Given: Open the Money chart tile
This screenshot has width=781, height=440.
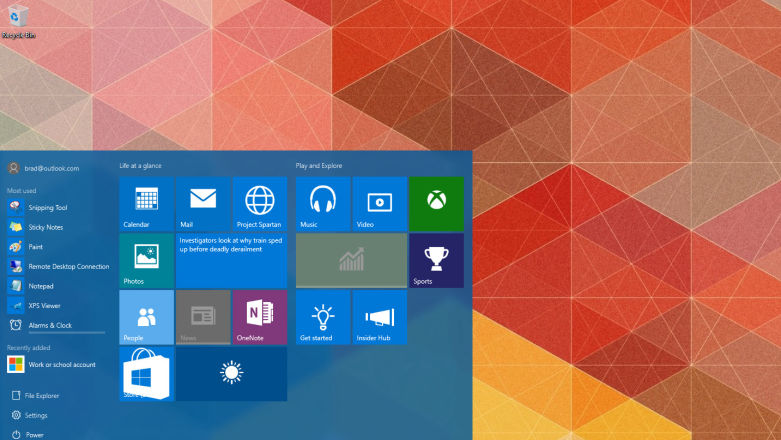Looking at the screenshot, I should click(x=352, y=261).
